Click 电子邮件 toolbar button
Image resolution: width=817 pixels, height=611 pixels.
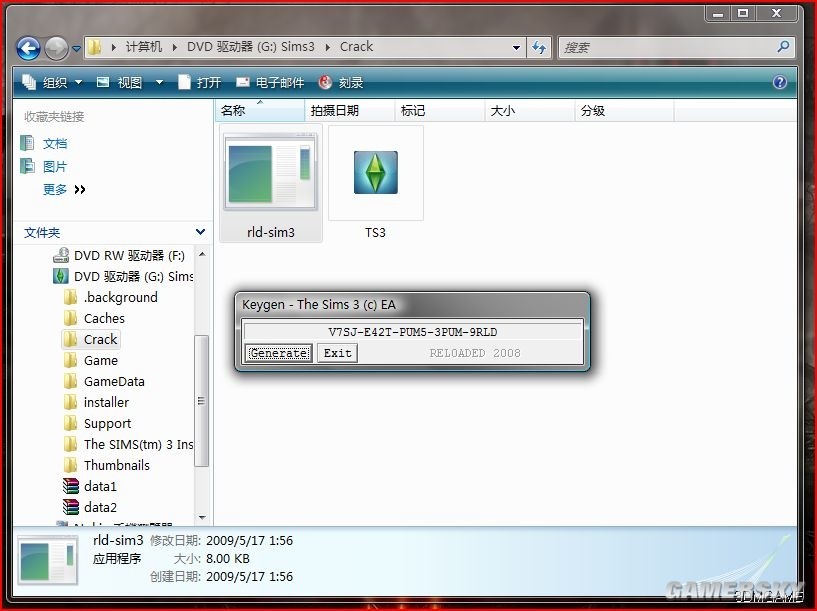270,82
